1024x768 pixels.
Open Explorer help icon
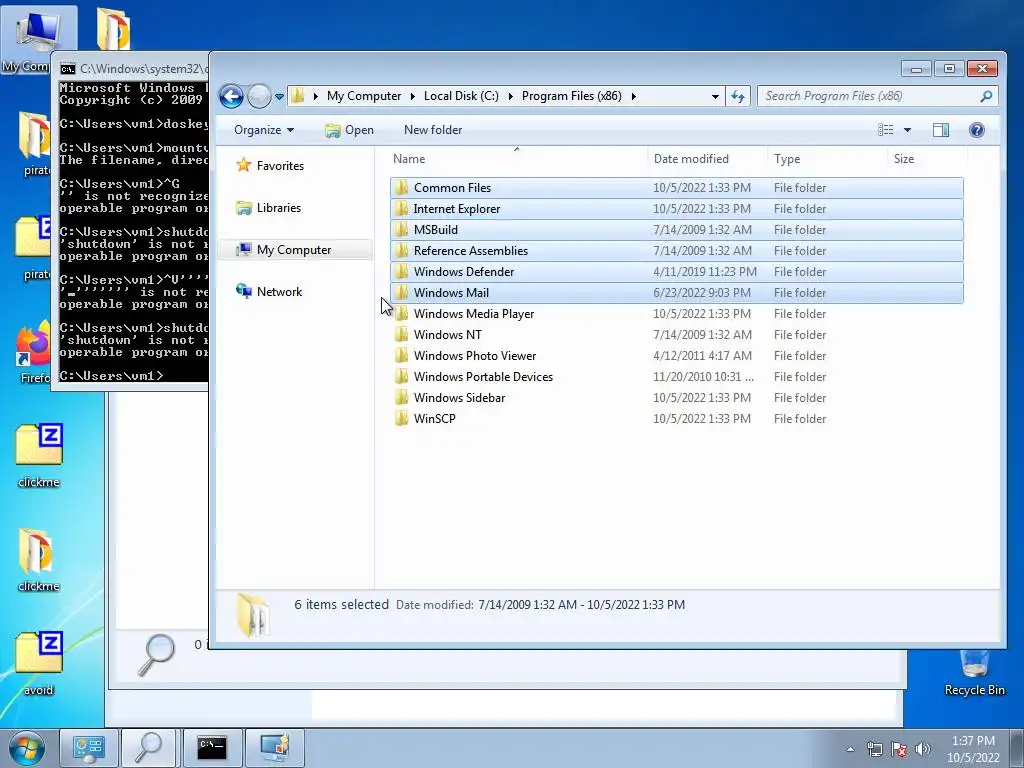tap(976, 130)
